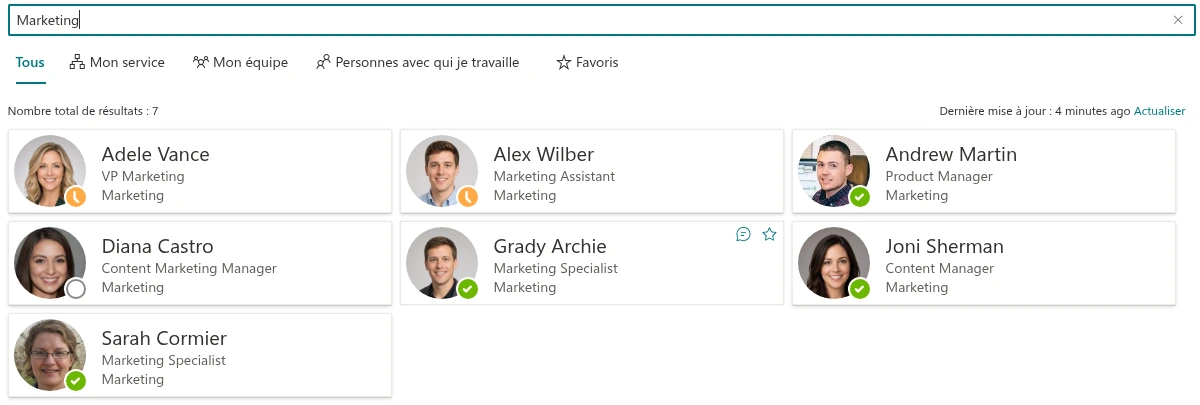This screenshot has width=1200, height=405.
Task: Open Sarah Cormier's profile photo
Action: 50,355
